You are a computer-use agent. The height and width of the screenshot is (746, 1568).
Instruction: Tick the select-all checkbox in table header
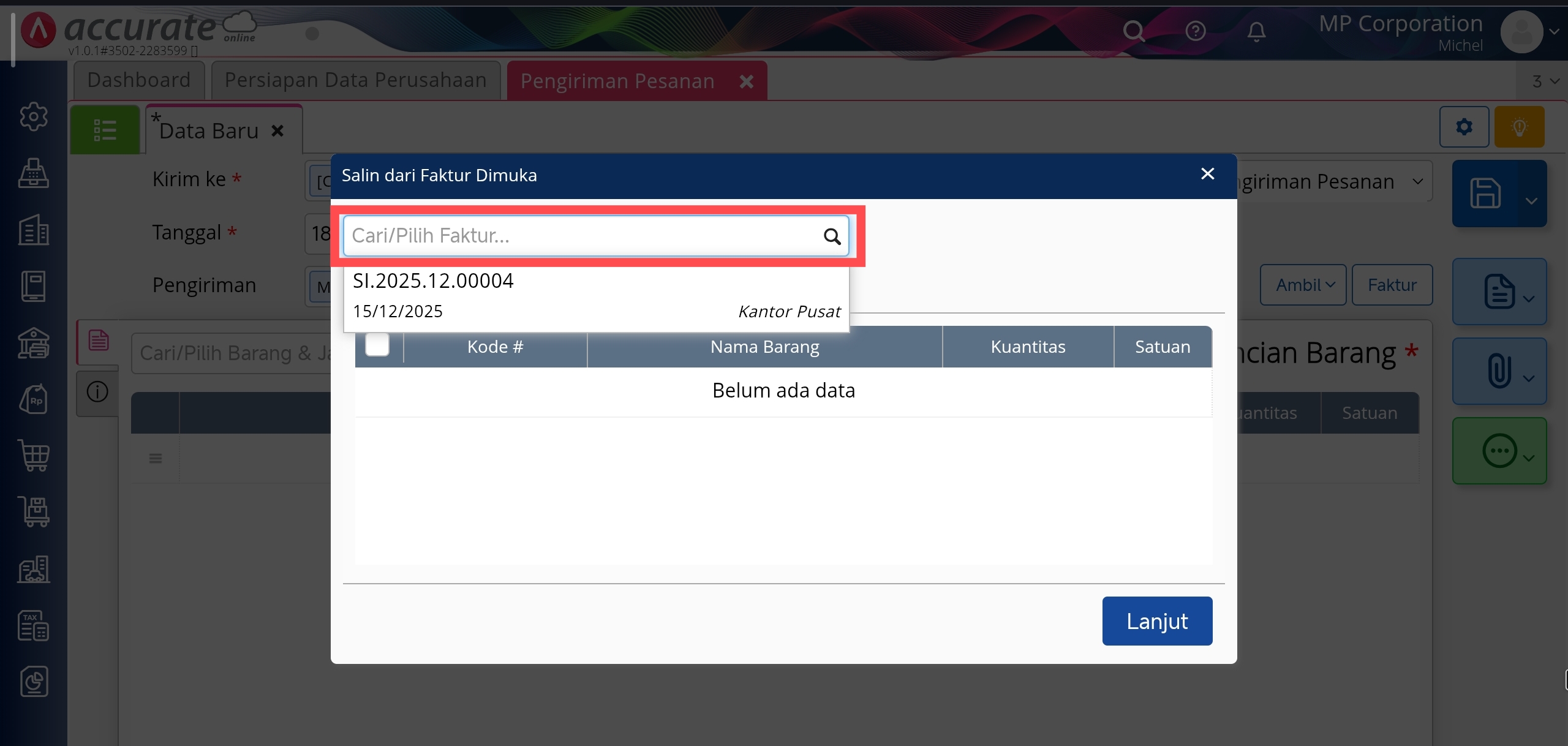point(377,345)
